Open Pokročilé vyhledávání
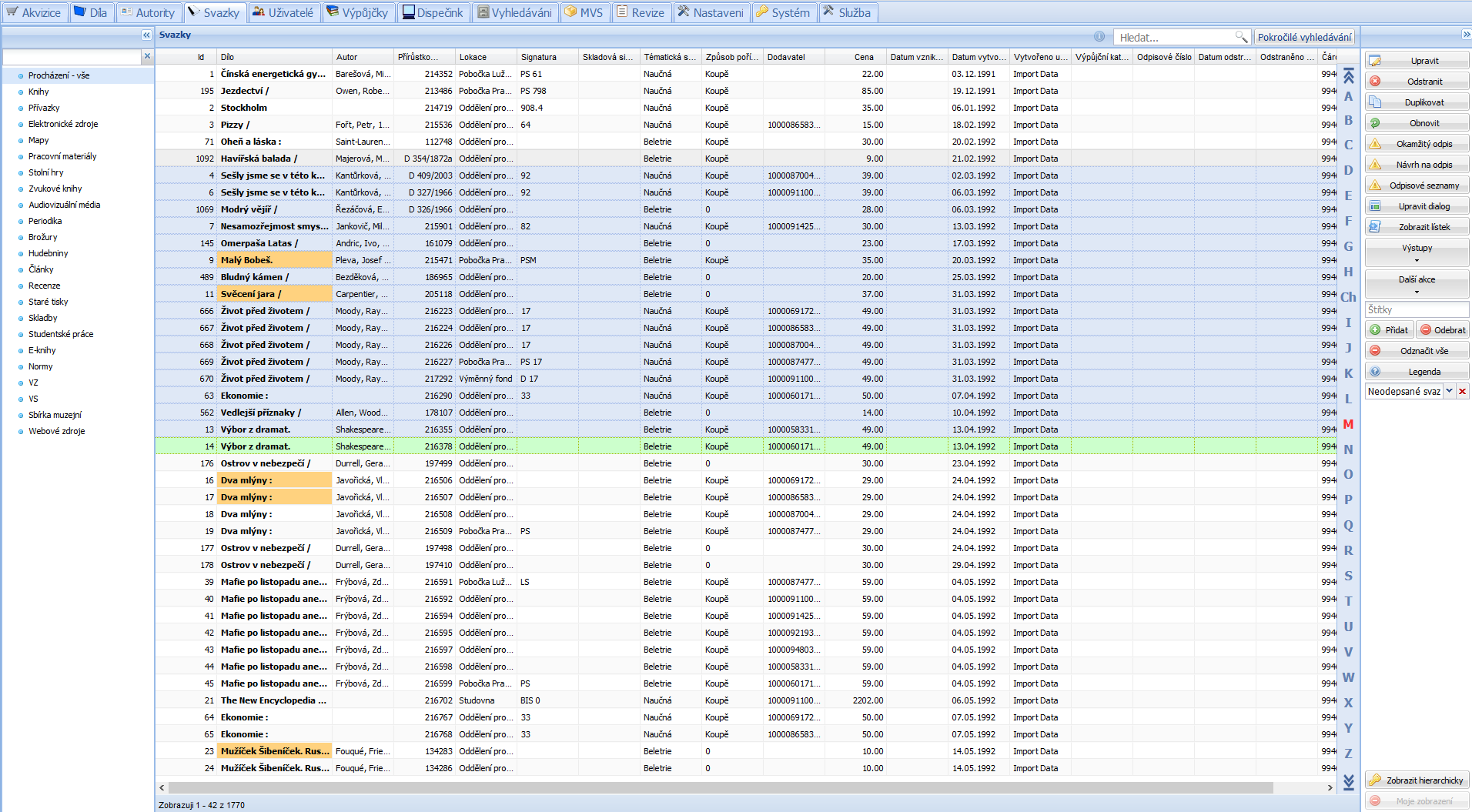Viewport: 1472px width, 812px height. pos(1304,37)
